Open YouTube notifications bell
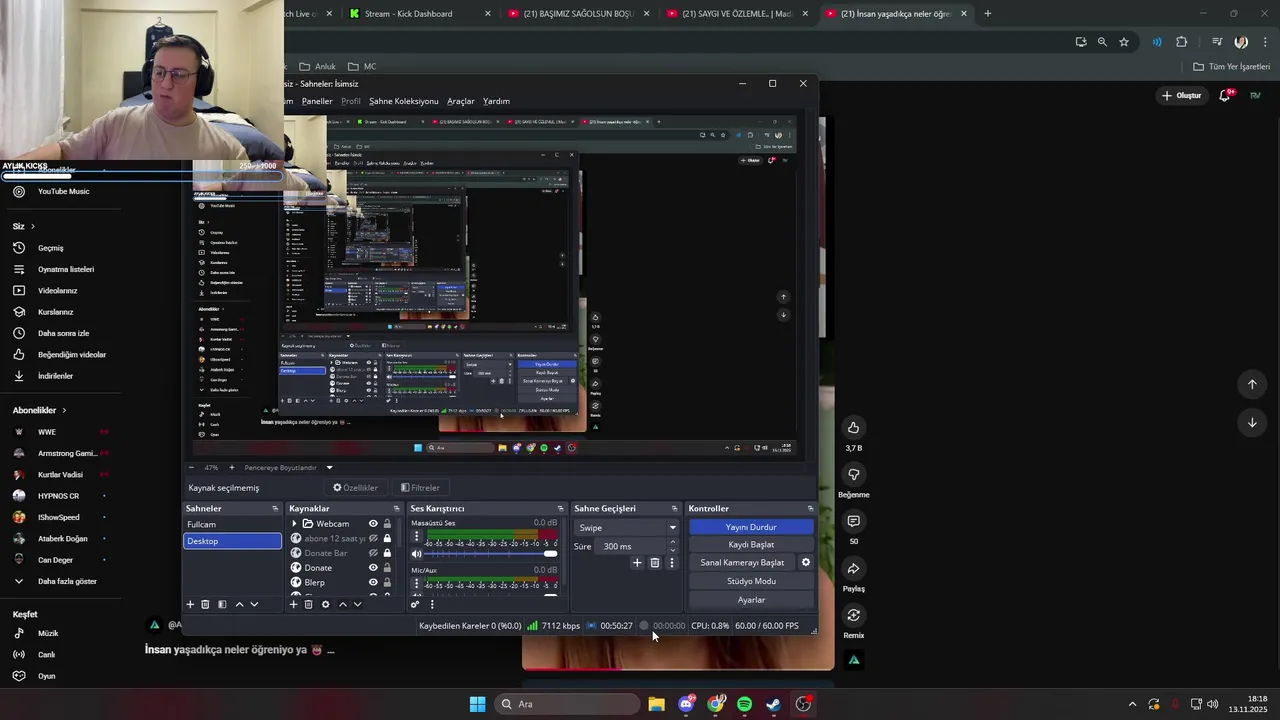This screenshot has height=720, width=1280. (x=1225, y=95)
